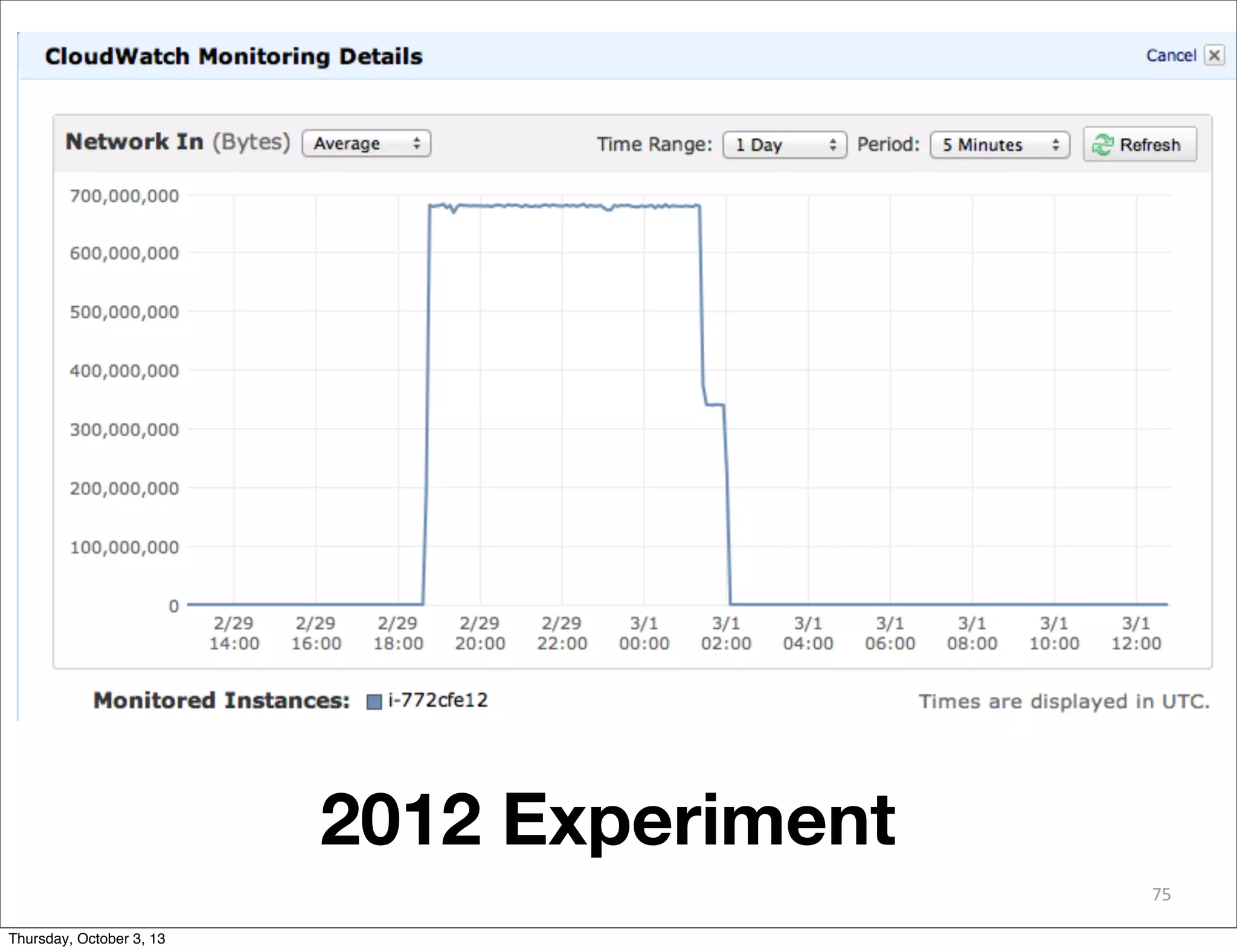
Task: Open the Period 5 Minutes dropdown
Action: [x=1000, y=145]
